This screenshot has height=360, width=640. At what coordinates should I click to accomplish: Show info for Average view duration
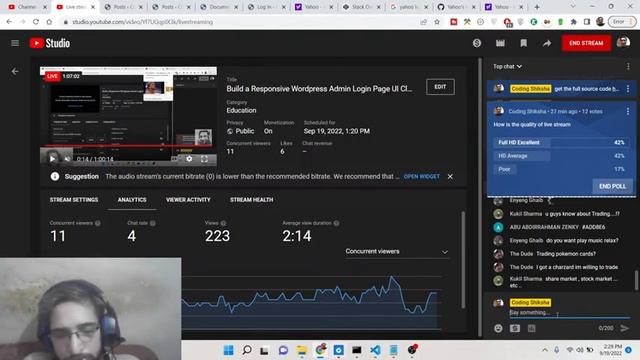pyautogui.click(x=336, y=223)
